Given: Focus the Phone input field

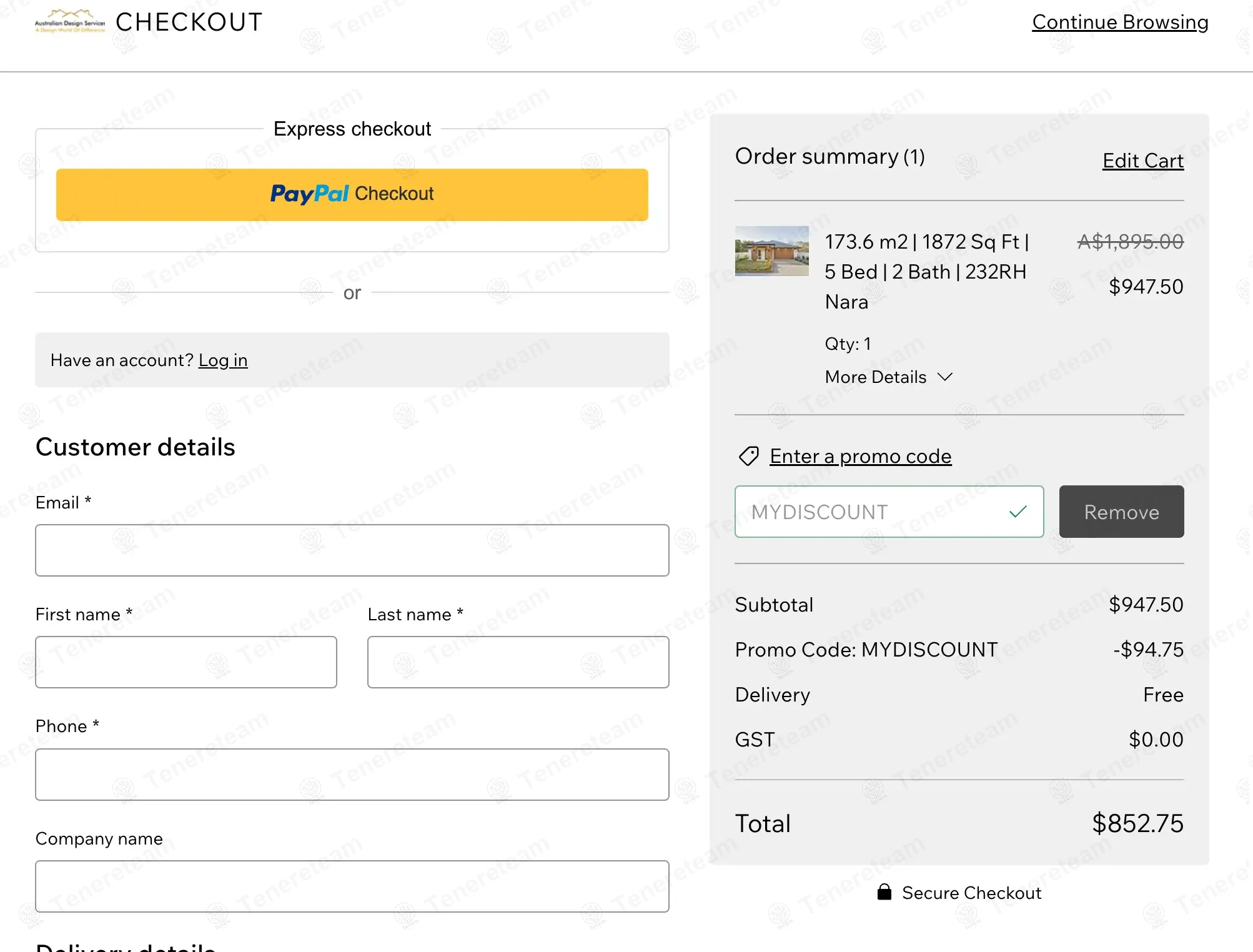Looking at the screenshot, I should pyautogui.click(x=352, y=775).
